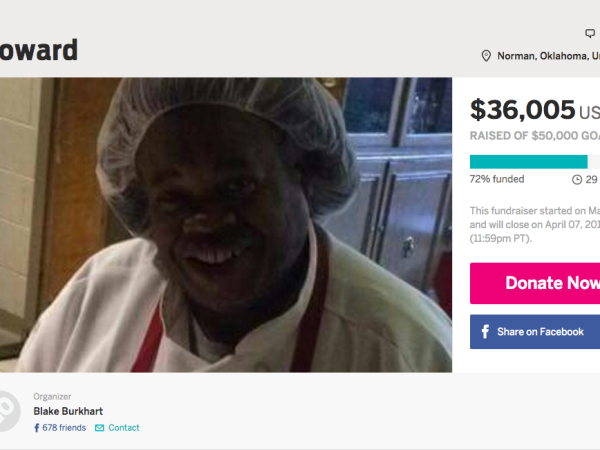Share the fundraiser on Facebook
This screenshot has width=600, height=450.
click(x=535, y=332)
